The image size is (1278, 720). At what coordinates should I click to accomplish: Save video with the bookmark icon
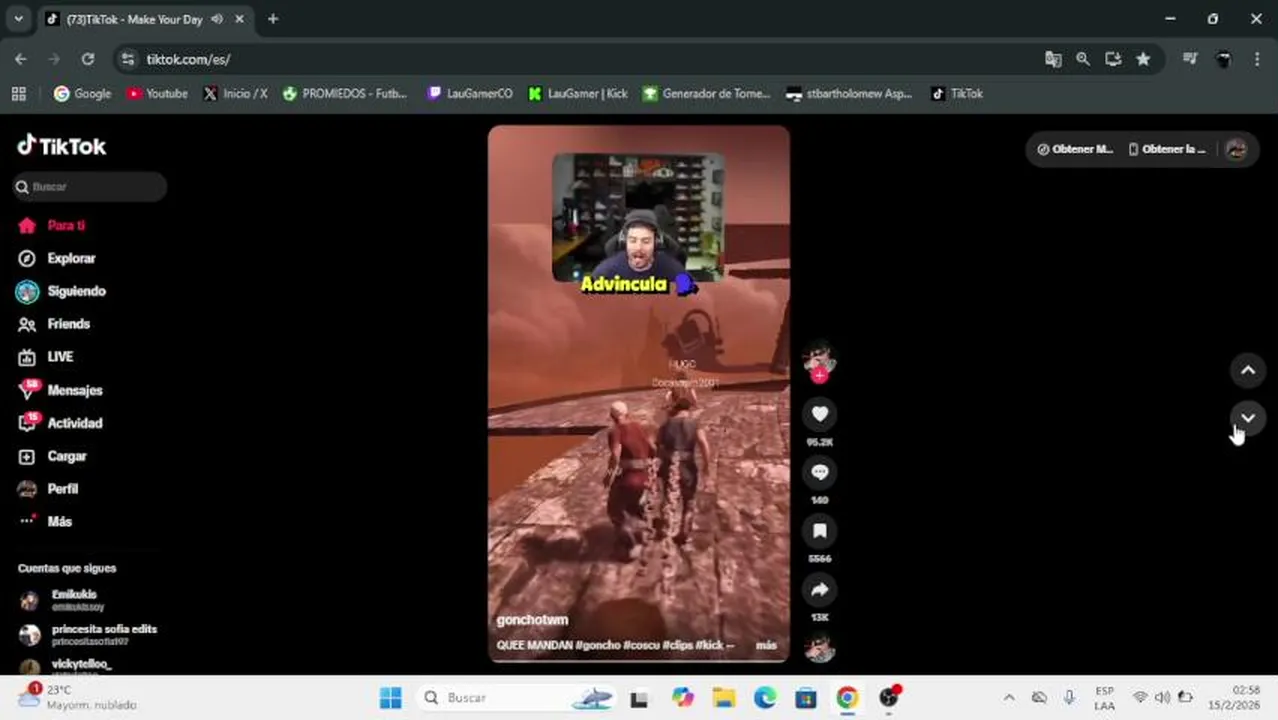[x=820, y=531]
